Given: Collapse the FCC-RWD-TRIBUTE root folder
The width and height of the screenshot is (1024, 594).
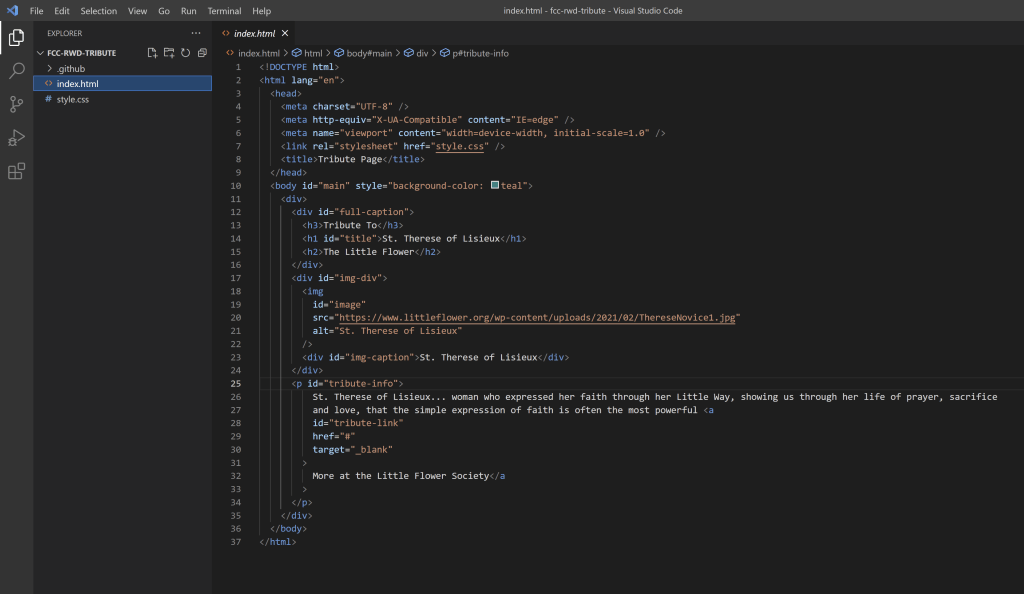Looking at the screenshot, I should coord(82,52).
